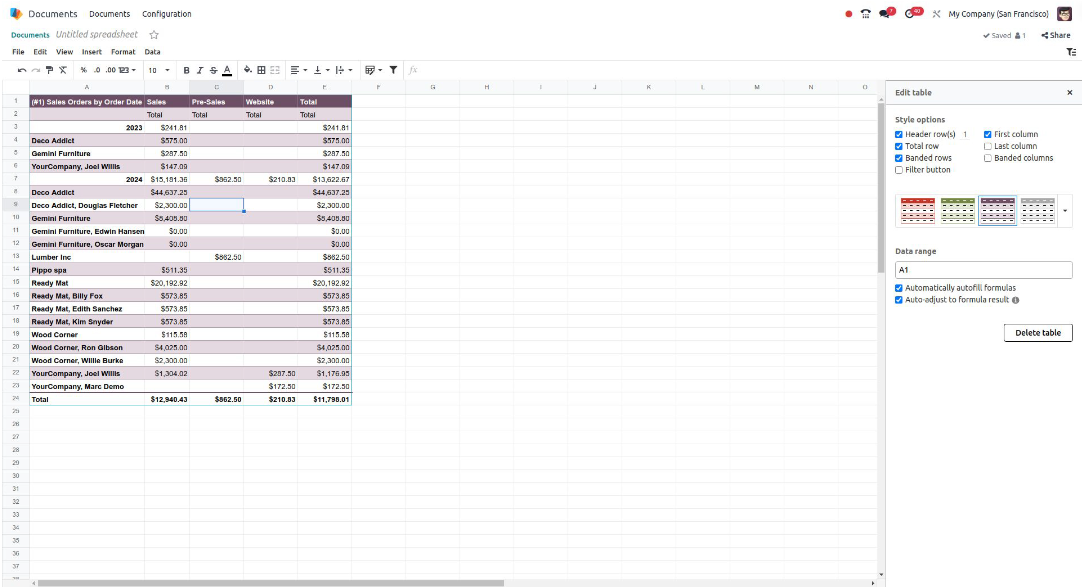The height and width of the screenshot is (587, 1083).
Task: Click the merge cells icon
Action: 275,70
